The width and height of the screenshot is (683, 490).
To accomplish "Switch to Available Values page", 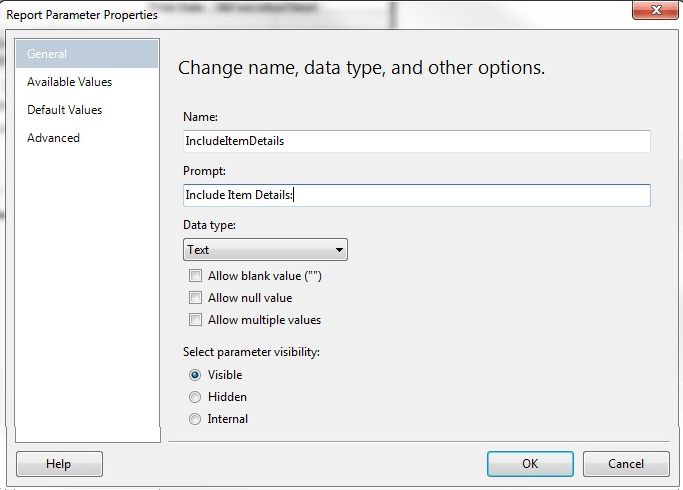I will pyautogui.click(x=69, y=82).
